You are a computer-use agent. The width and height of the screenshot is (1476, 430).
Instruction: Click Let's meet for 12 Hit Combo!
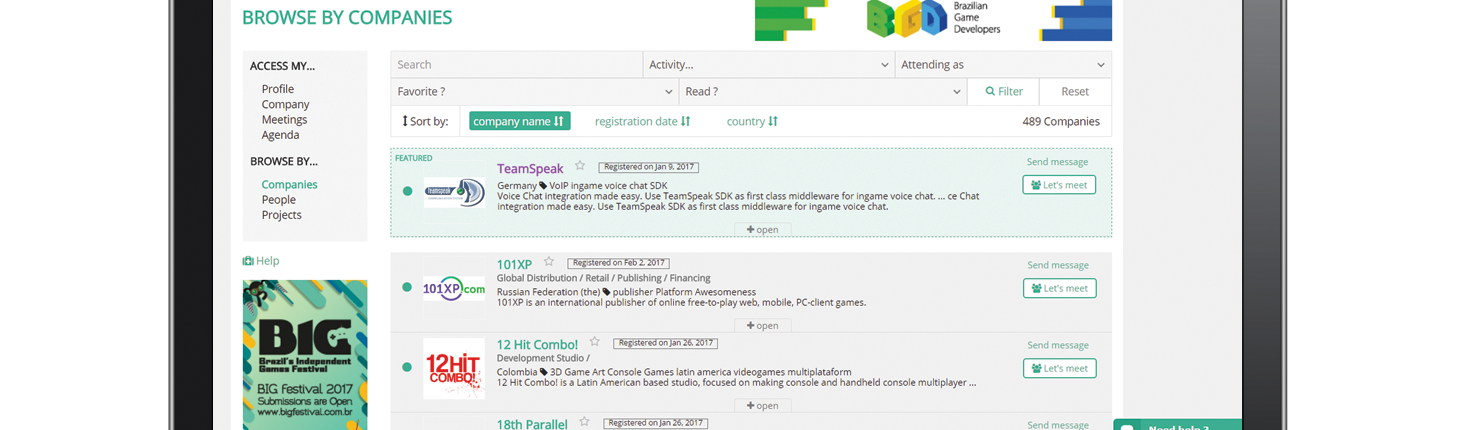point(1059,368)
